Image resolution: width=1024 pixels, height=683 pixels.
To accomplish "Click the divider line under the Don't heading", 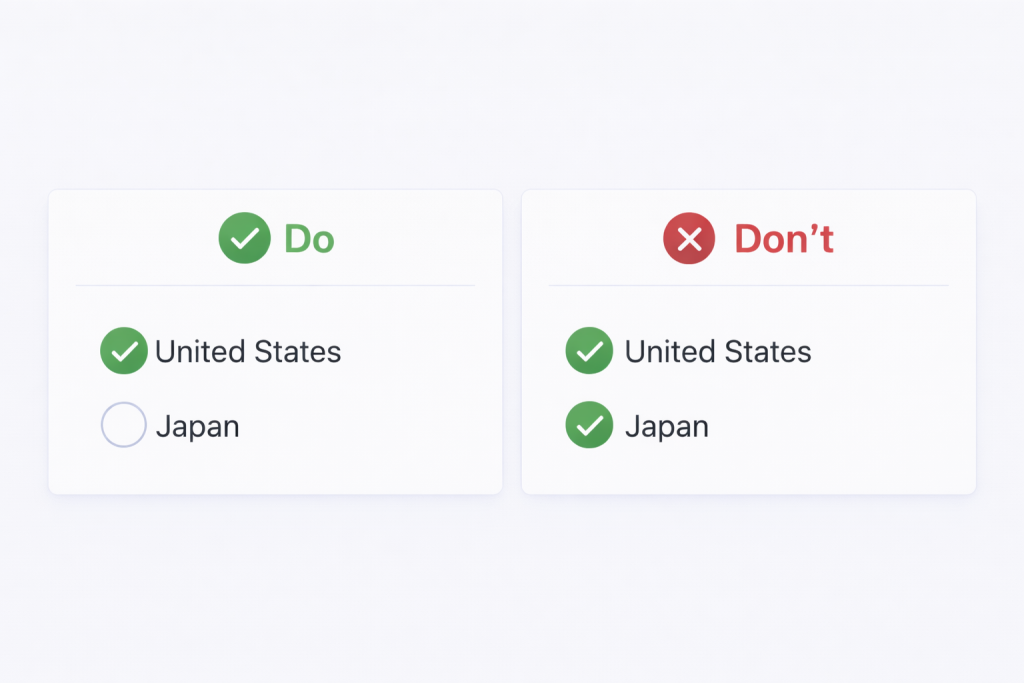I will point(748,286).
